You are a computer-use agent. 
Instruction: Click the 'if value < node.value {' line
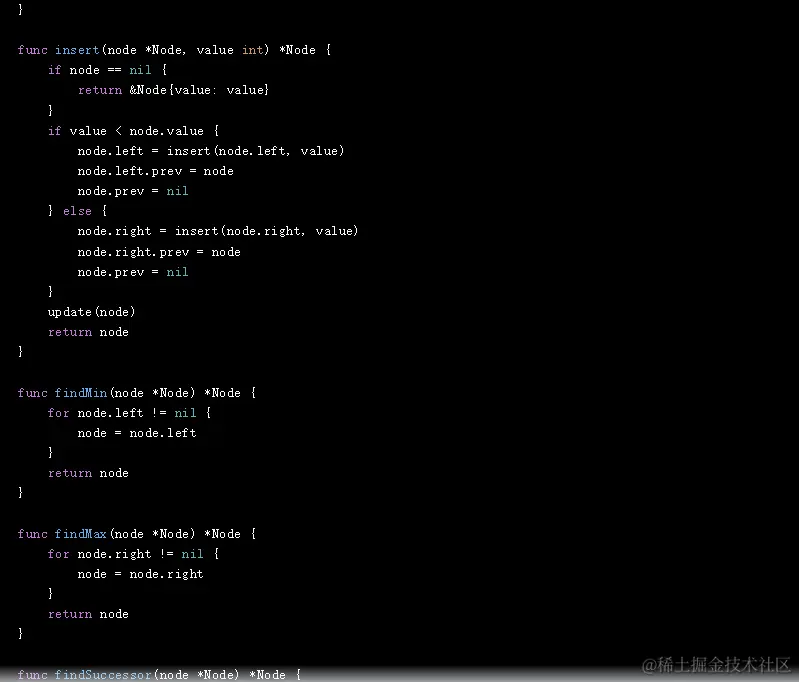[134, 131]
